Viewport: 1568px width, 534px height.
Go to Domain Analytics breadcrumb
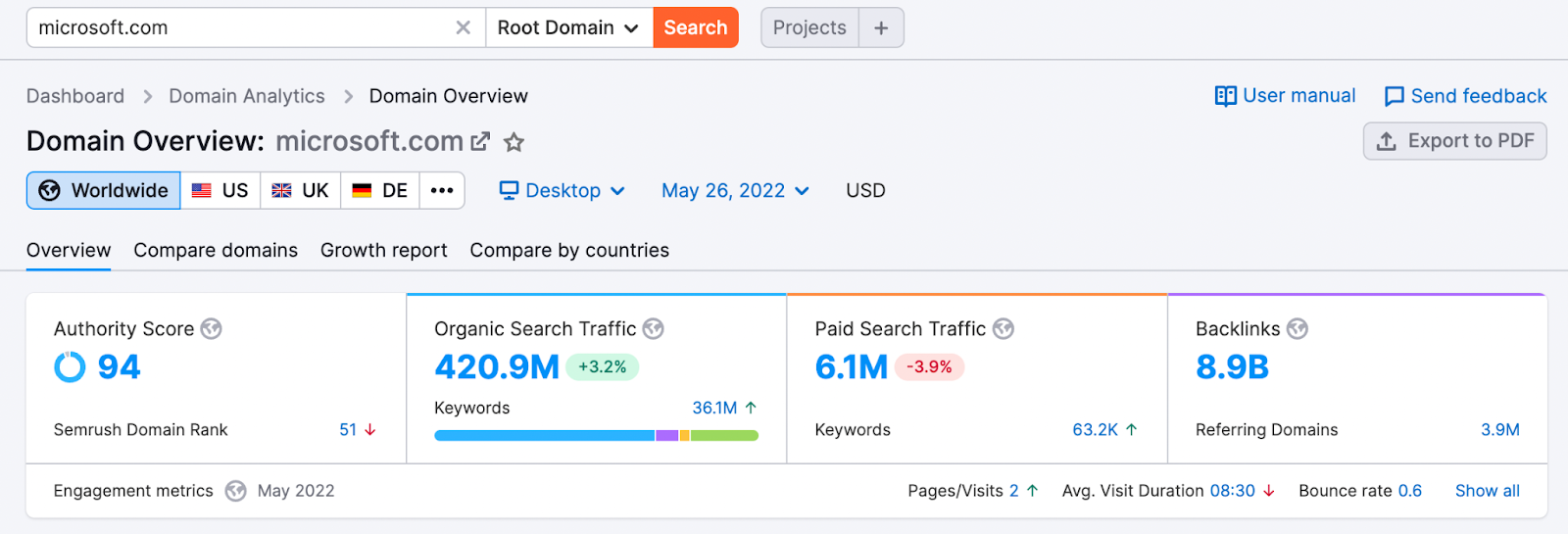(x=247, y=96)
